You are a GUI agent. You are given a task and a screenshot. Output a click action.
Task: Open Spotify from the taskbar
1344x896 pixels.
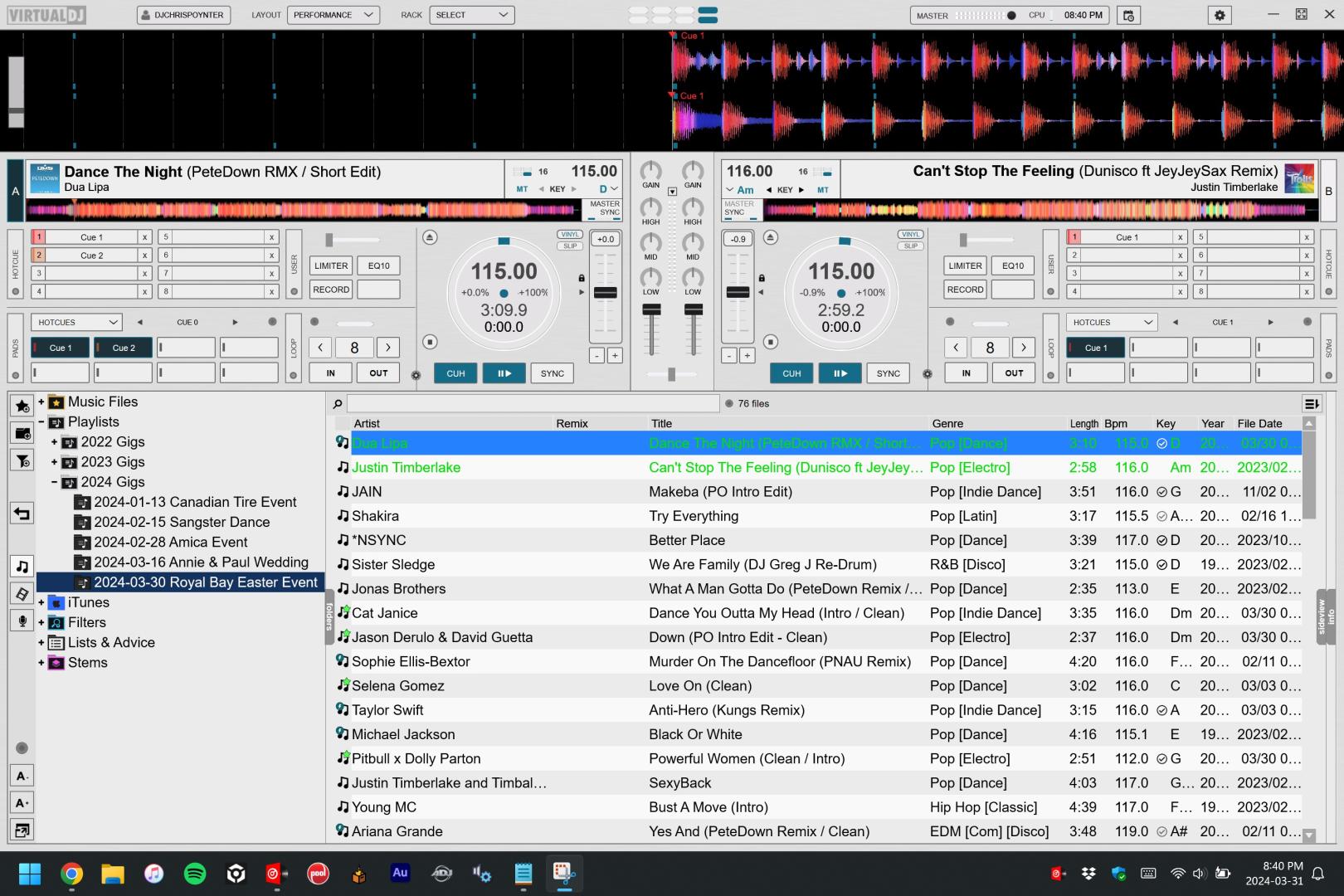[x=195, y=874]
